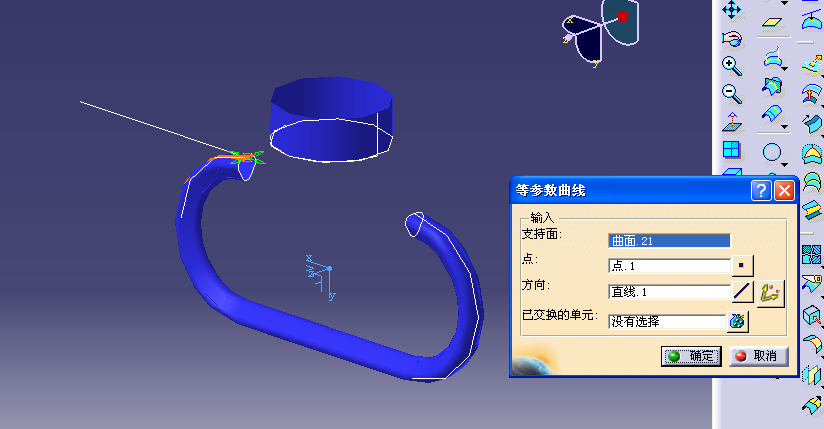The height and width of the screenshot is (429, 824).
Task: Click the point creation button beside 点 field
Action: coord(742,266)
